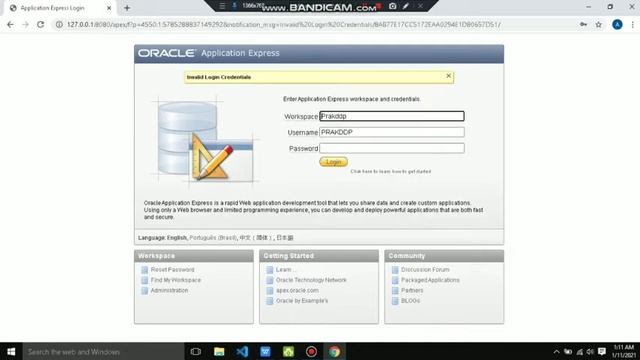Image resolution: width=640 pixels, height=360 pixels.
Task: Open Oracle Technology Network link
Action: 311,280
